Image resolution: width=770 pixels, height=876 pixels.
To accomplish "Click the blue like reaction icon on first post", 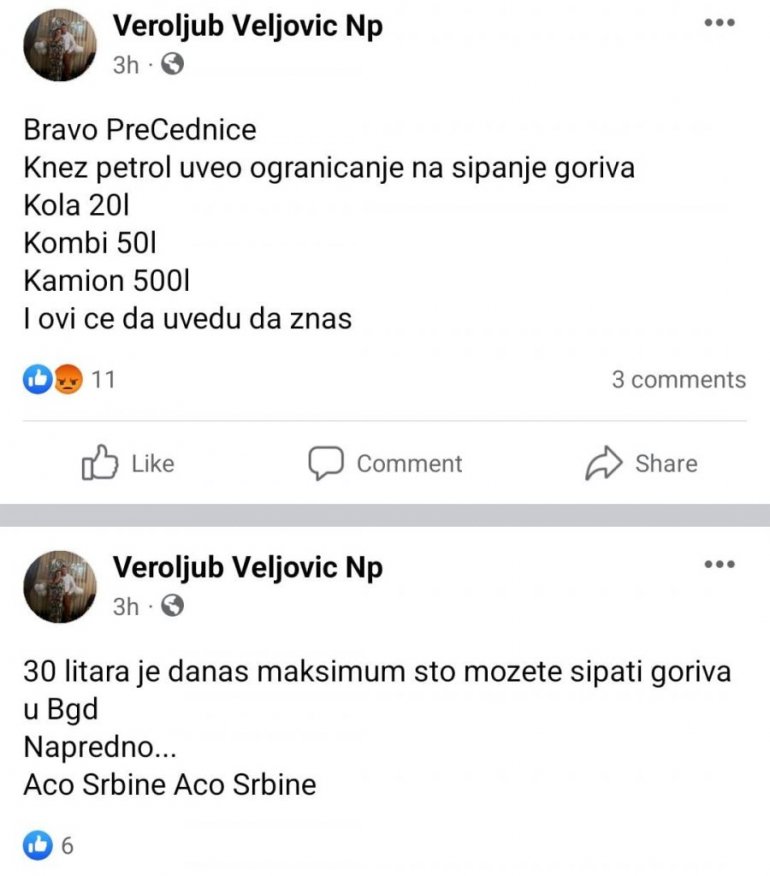I will pos(37,380).
